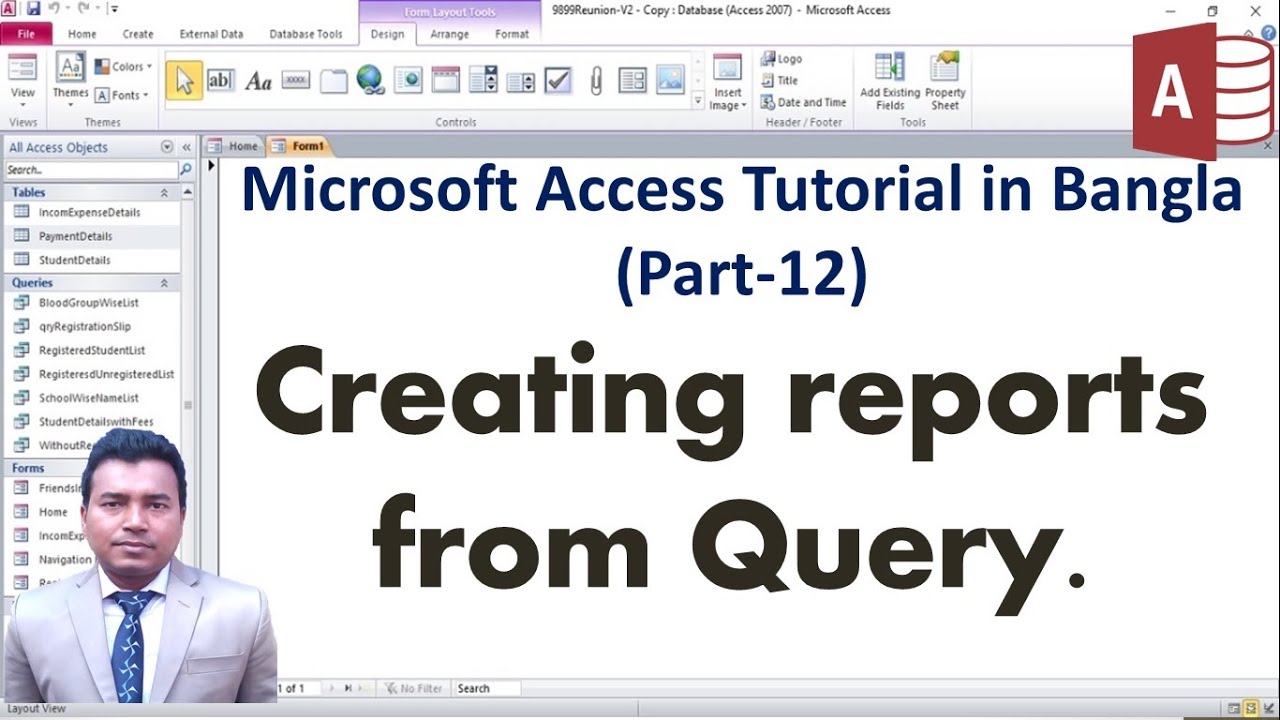Open the Colors dropdown

coord(124,67)
